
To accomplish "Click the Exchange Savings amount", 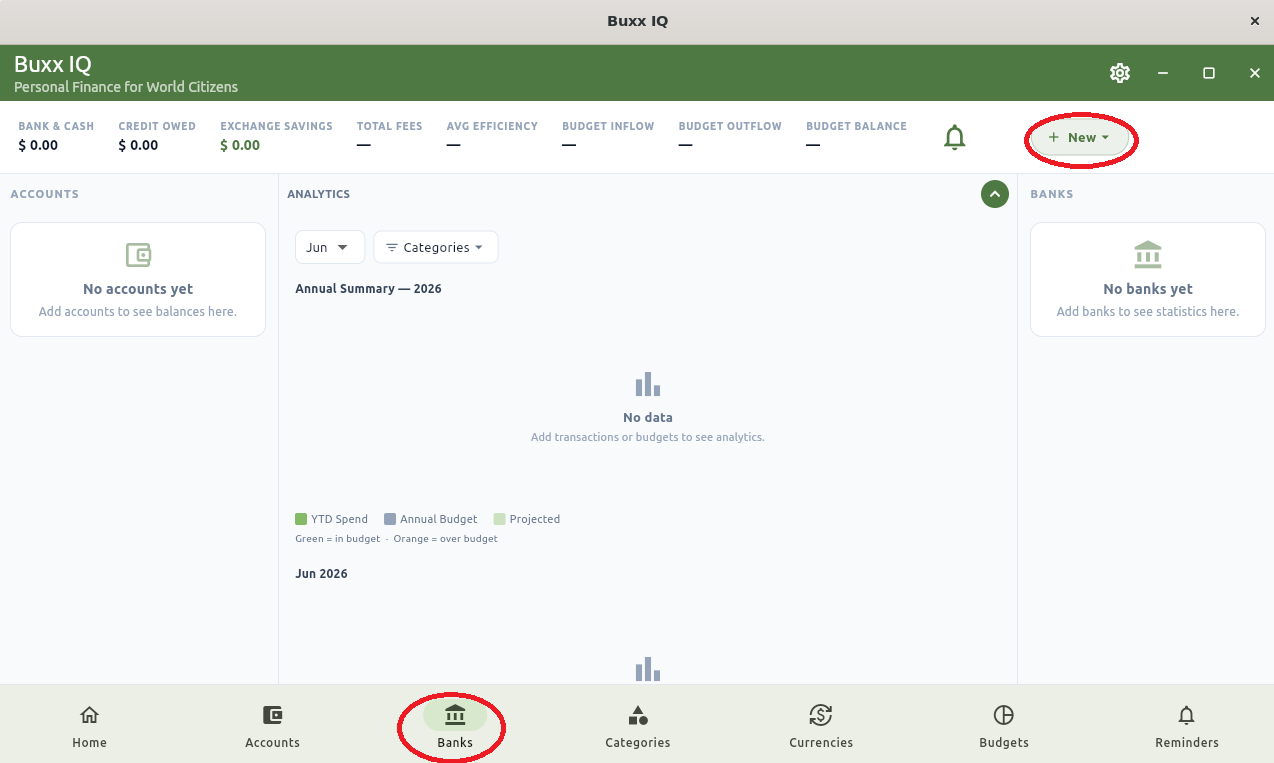I will [240, 145].
